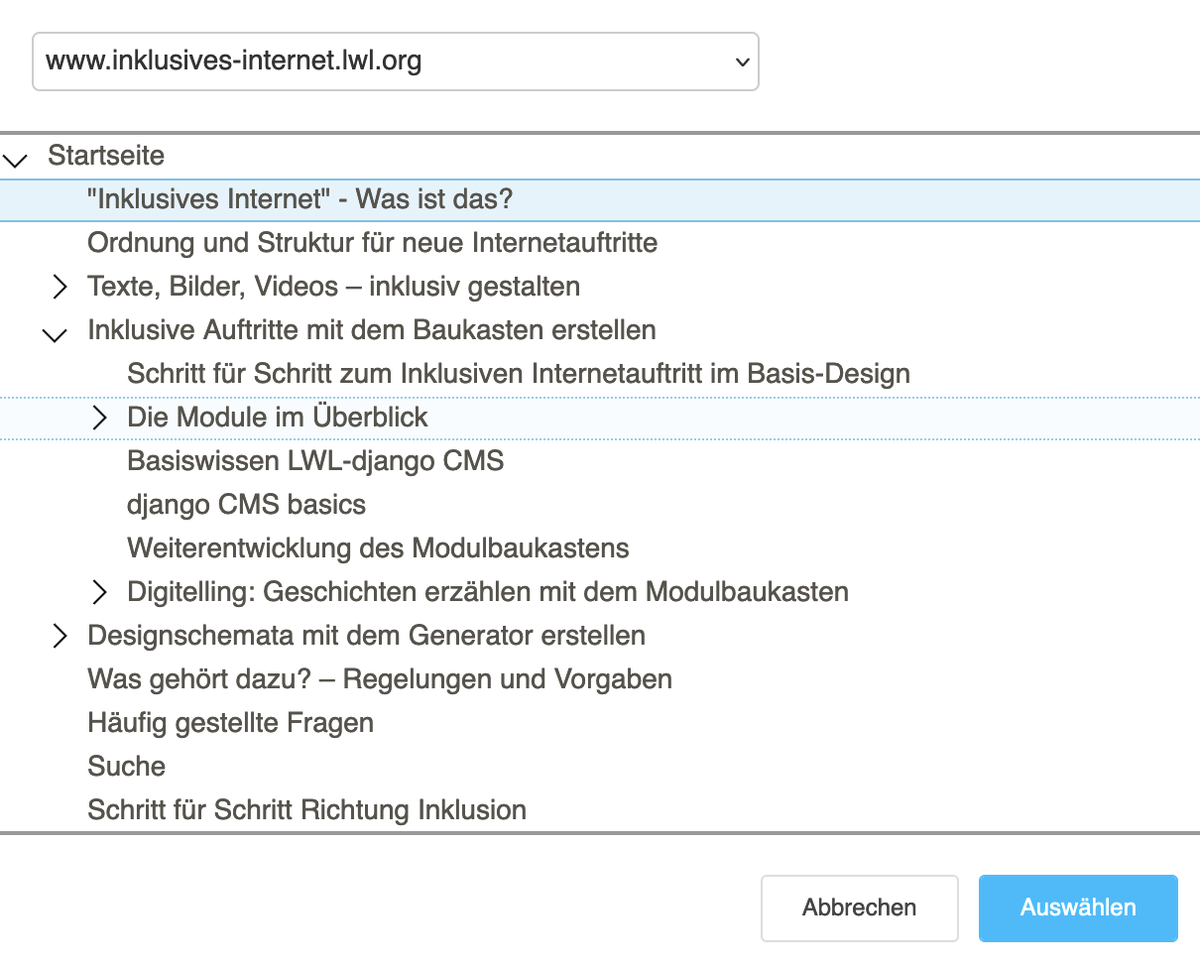Pick Schritt für Schritt Richtung Inklusion
1200x968 pixels.
307,810
